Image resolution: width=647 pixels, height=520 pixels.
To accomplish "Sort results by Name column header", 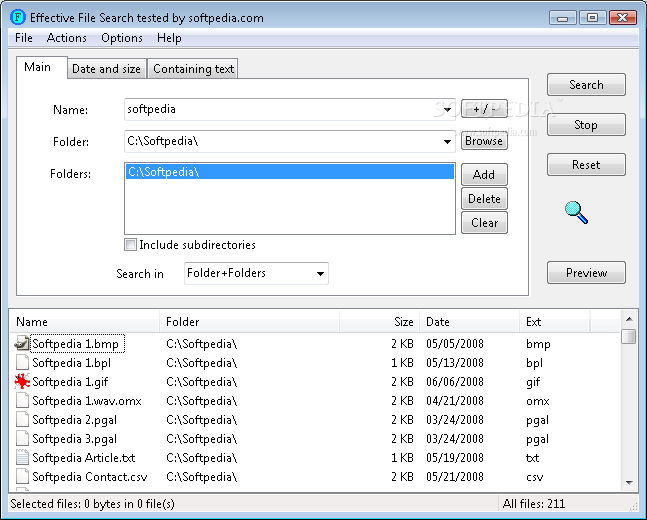I will click(x=85, y=321).
